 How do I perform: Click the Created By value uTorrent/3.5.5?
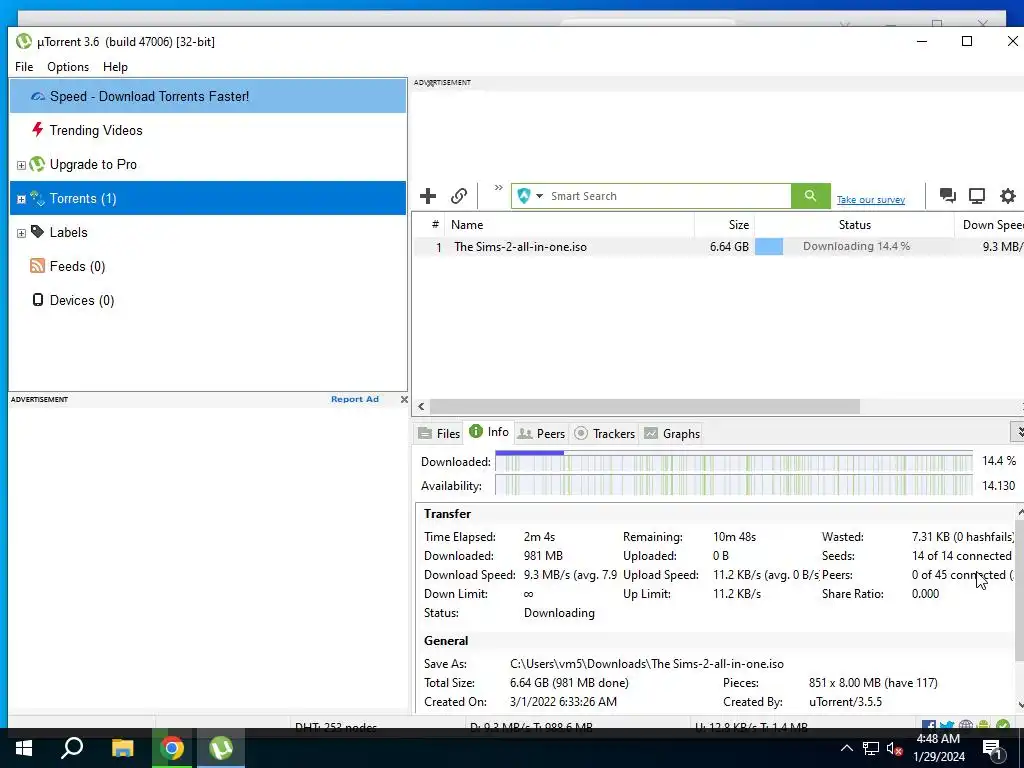tap(845, 701)
